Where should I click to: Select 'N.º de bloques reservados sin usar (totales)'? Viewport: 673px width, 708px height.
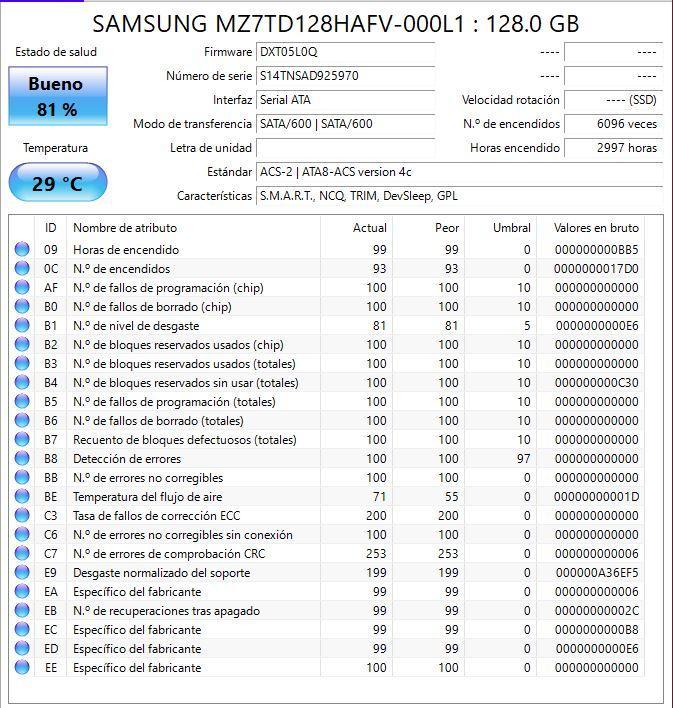coord(186,383)
